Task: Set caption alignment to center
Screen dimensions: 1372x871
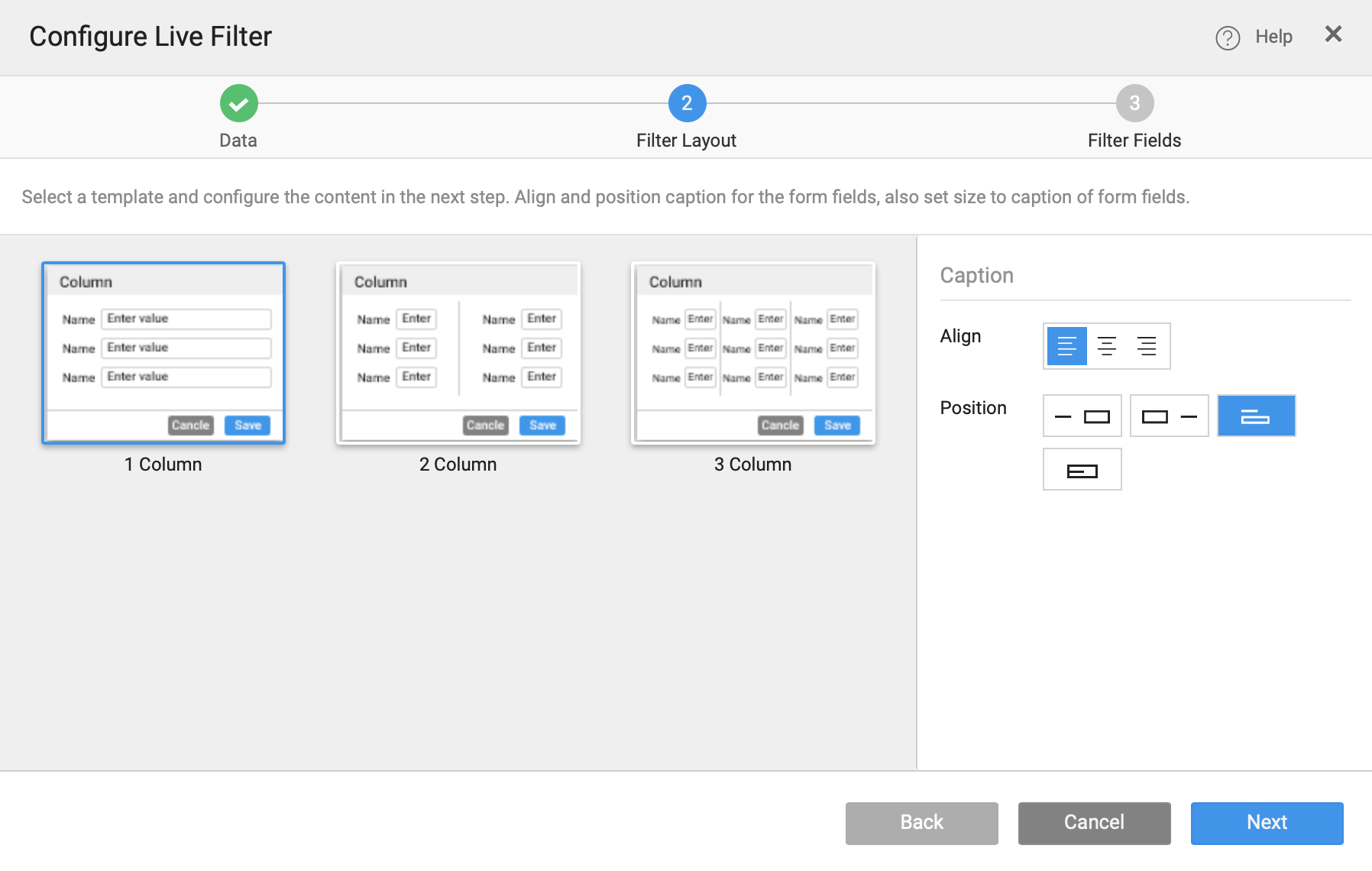Action: (1106, 346)
